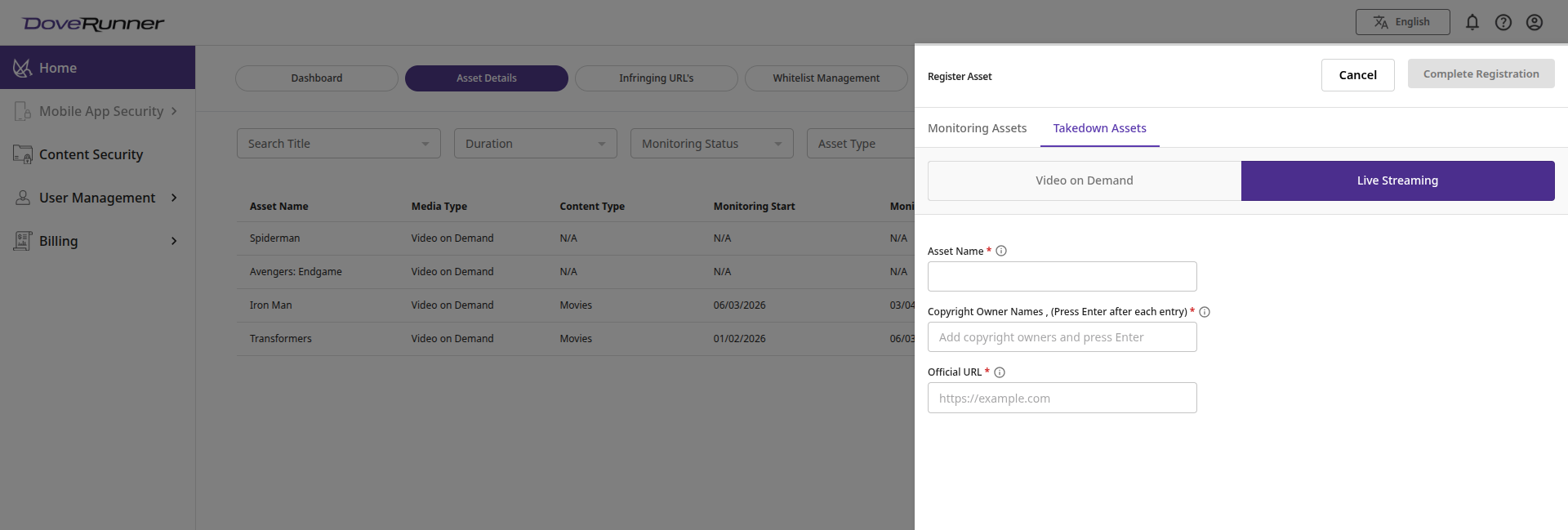The image size is (1568, 530).
Task: Show the Asset Name info tooltip icon
Action: pos(1001,251)
